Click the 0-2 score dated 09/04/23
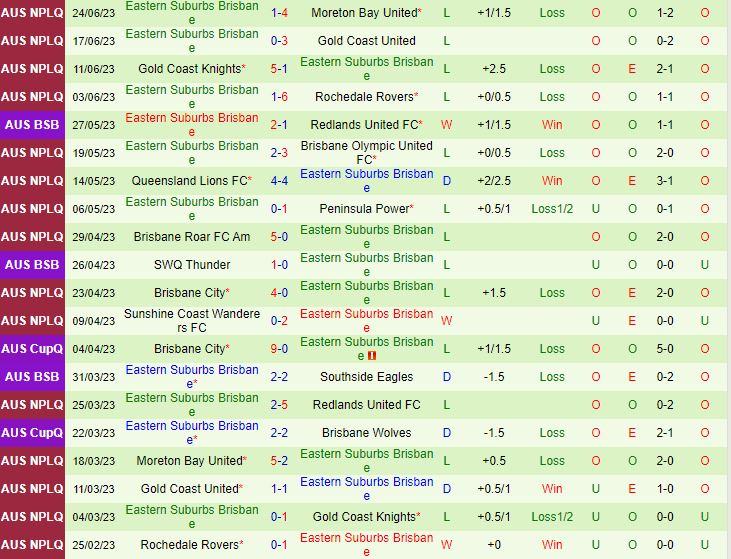Viewport: 731px width, 559px height. point(279,321)
